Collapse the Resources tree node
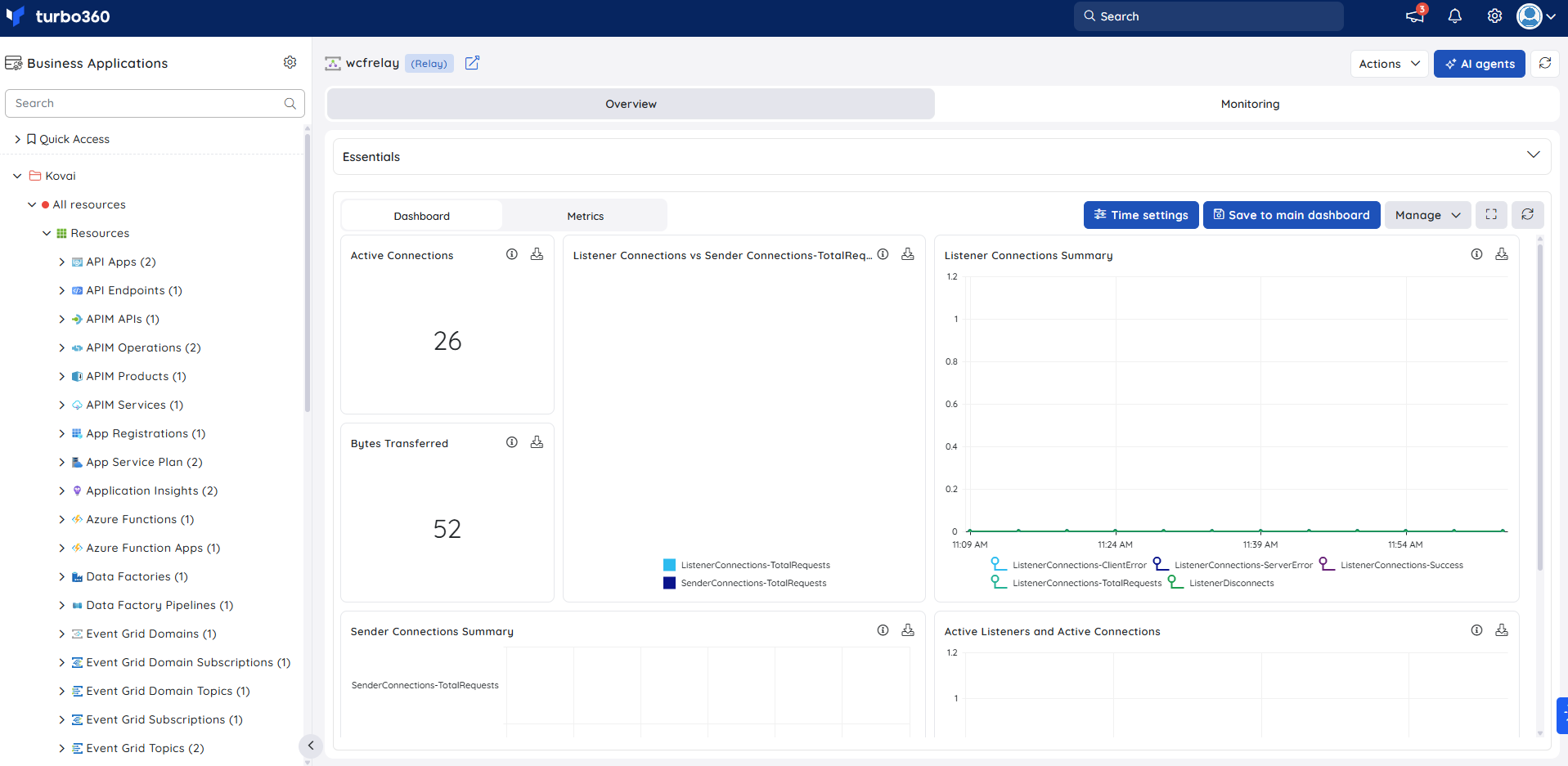 [47, 233]
